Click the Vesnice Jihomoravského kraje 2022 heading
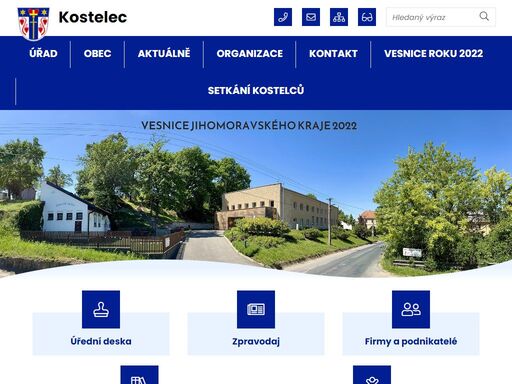 click(249, 126)
